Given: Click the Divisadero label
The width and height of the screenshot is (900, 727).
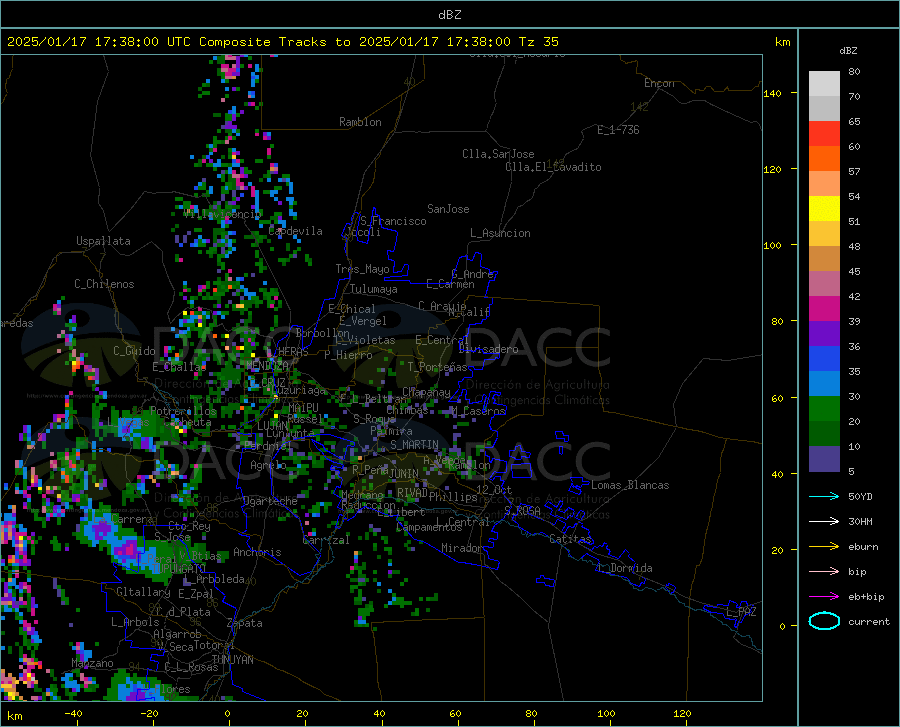Looking at the screenshot, I should coord(488,349).
